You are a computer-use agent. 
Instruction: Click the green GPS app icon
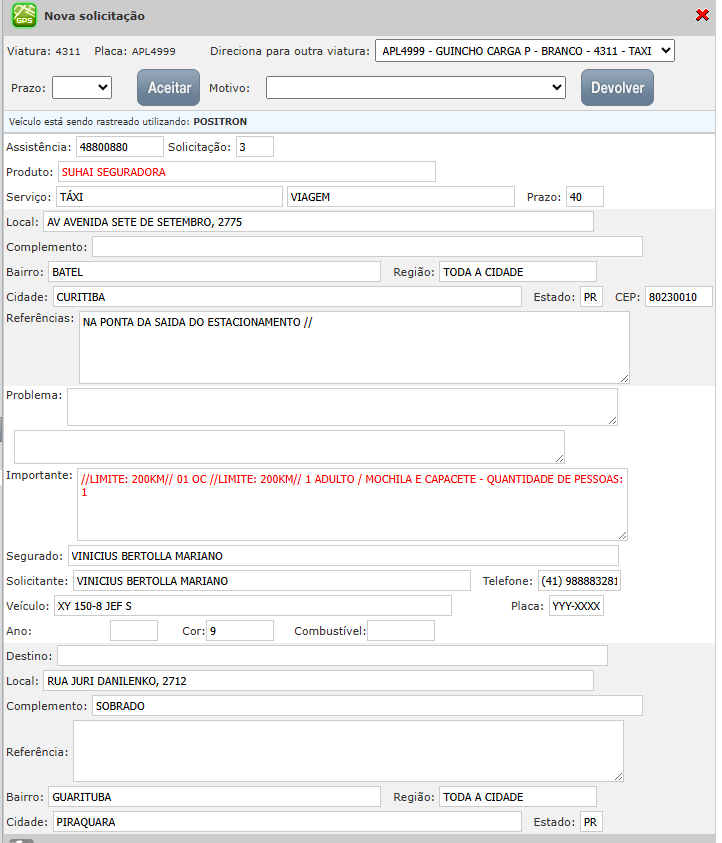[x=23, y=16]
